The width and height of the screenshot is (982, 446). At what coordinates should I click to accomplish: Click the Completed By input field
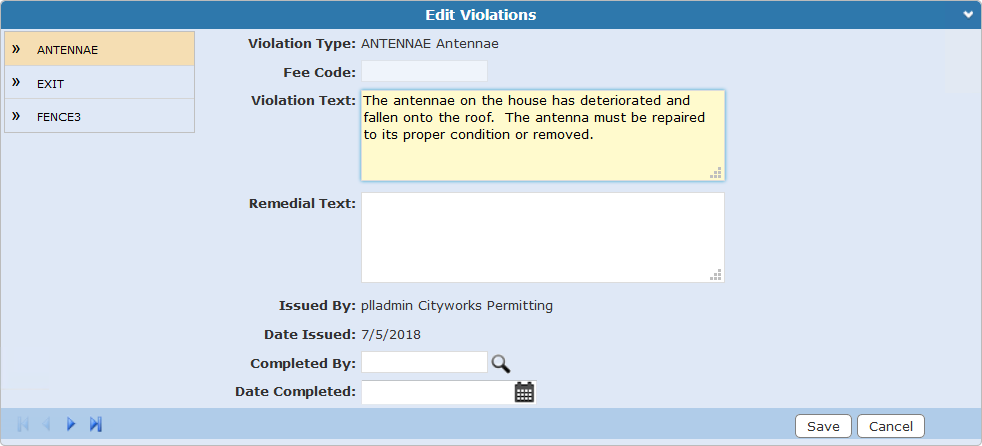[424, 362]
